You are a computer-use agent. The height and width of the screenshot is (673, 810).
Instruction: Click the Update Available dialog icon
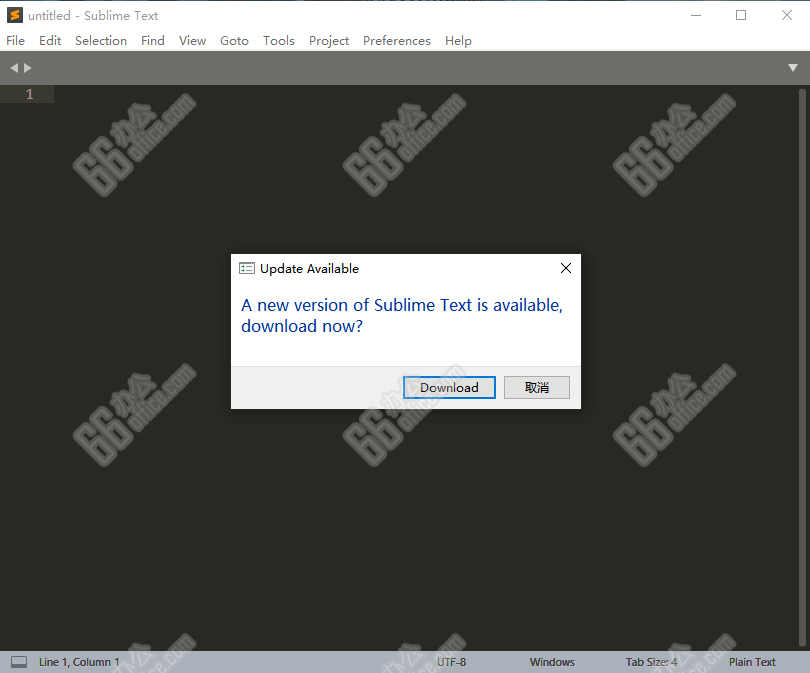tap(247, 268)
